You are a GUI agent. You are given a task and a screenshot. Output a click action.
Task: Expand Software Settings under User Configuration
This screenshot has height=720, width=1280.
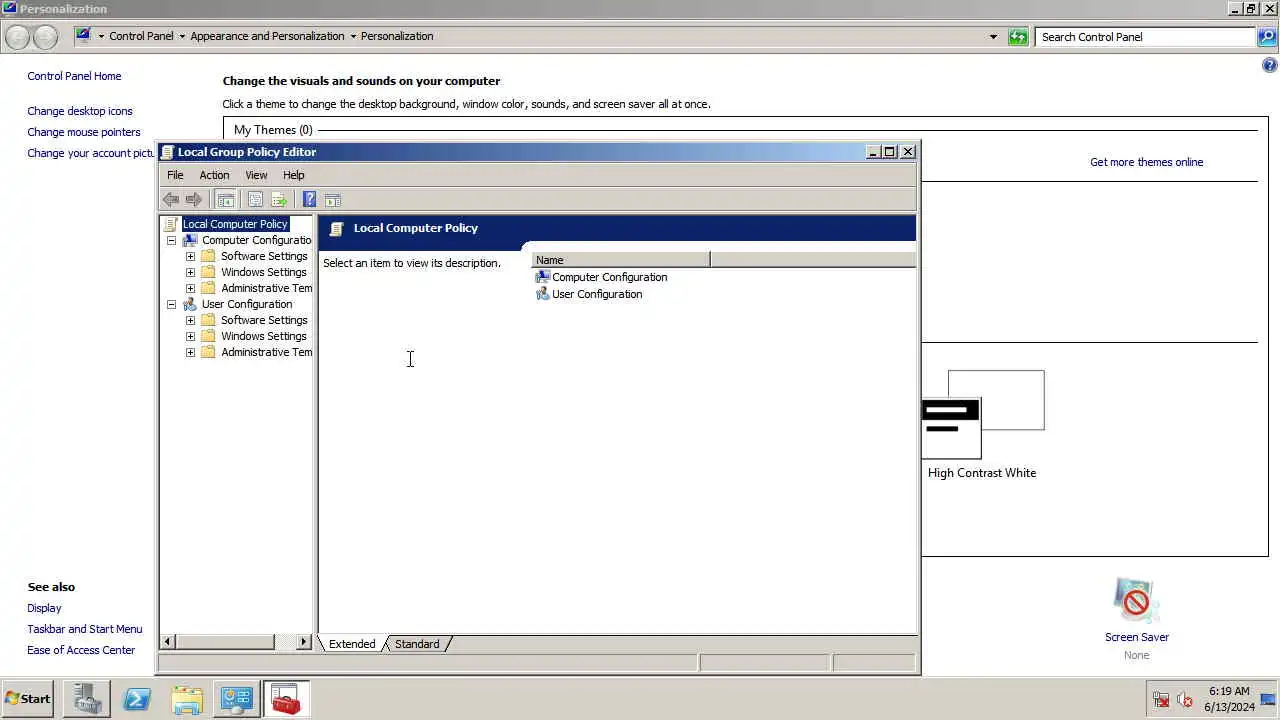(x=190, y=320)
